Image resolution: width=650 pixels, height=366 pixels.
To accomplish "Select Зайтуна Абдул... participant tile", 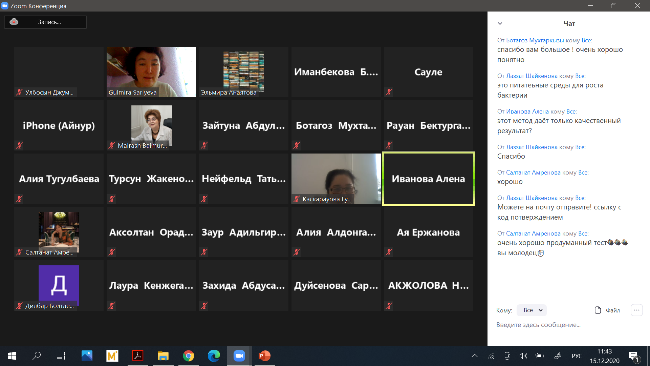I will tap(243, 125).
